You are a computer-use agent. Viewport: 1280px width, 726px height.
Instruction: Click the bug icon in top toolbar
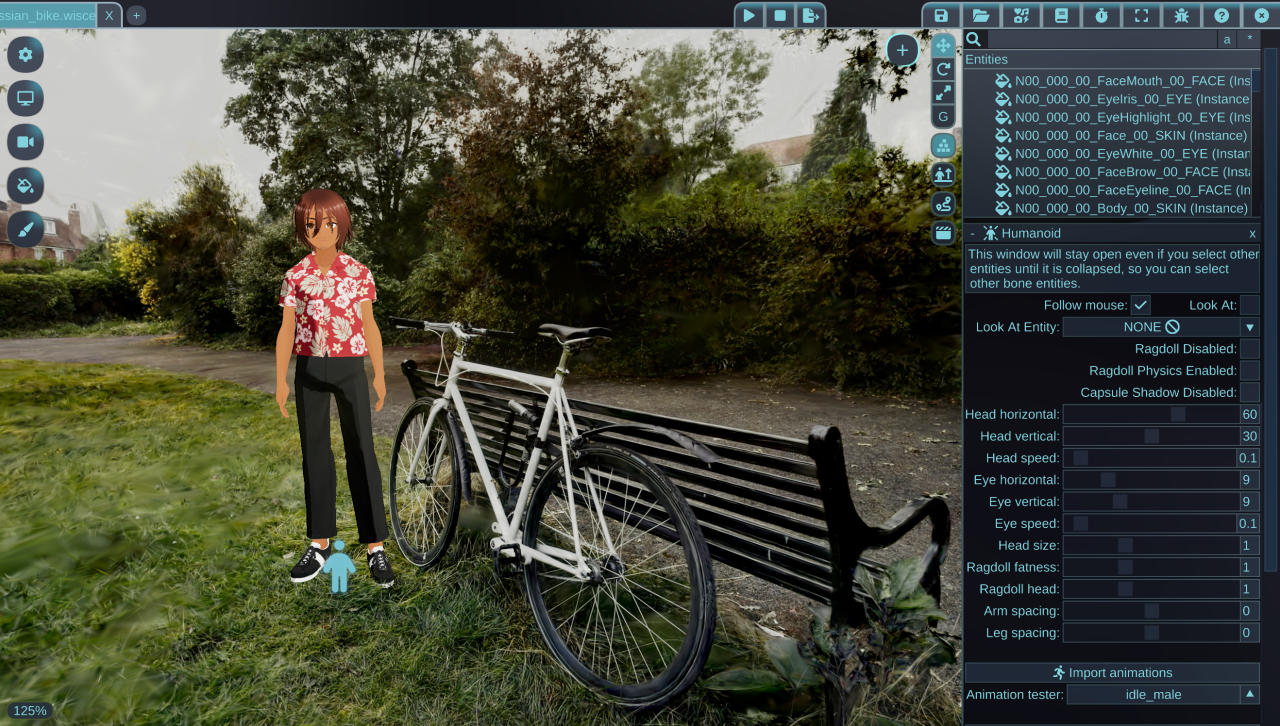(1181, 15)
